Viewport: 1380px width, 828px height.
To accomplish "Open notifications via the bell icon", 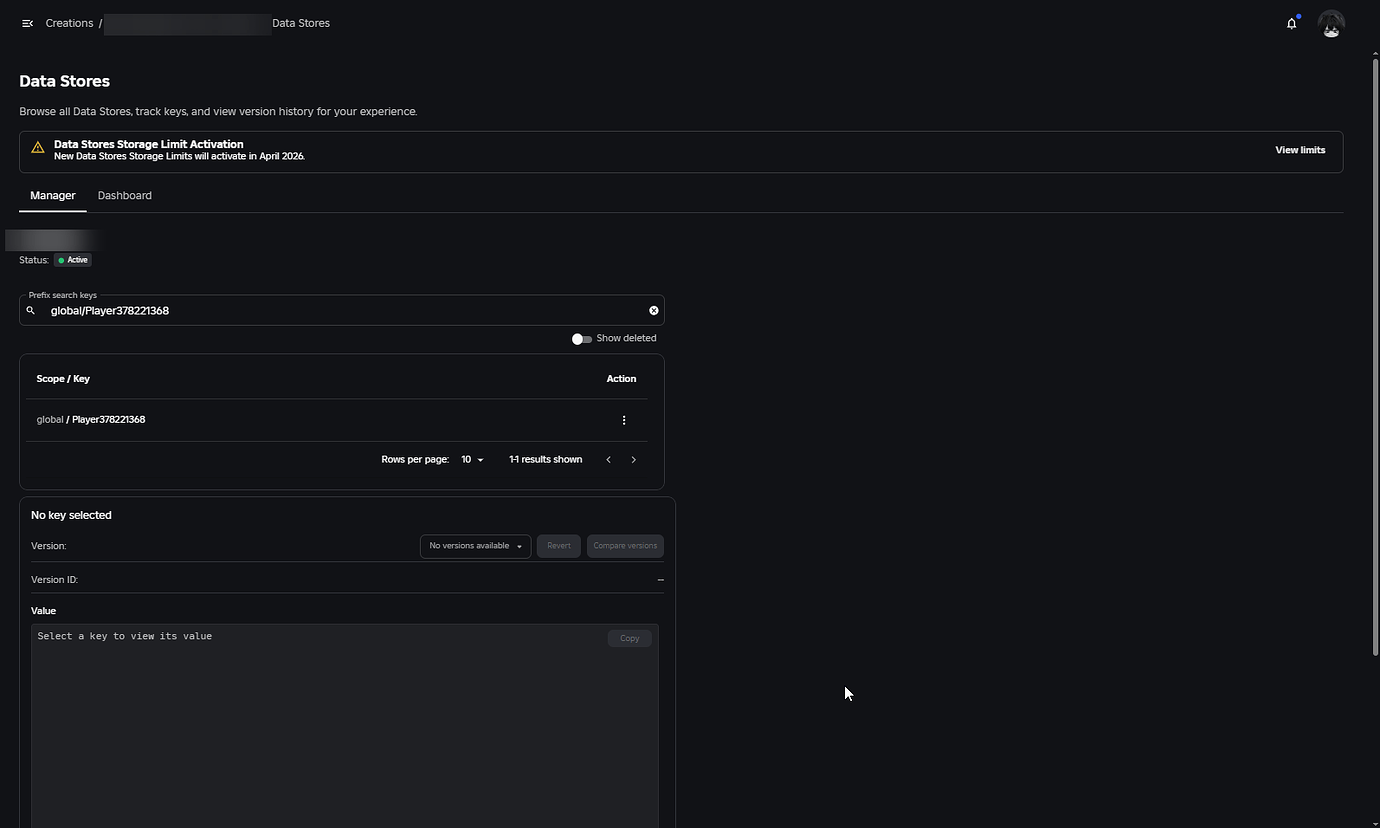I will click(x=1291, y=23).
